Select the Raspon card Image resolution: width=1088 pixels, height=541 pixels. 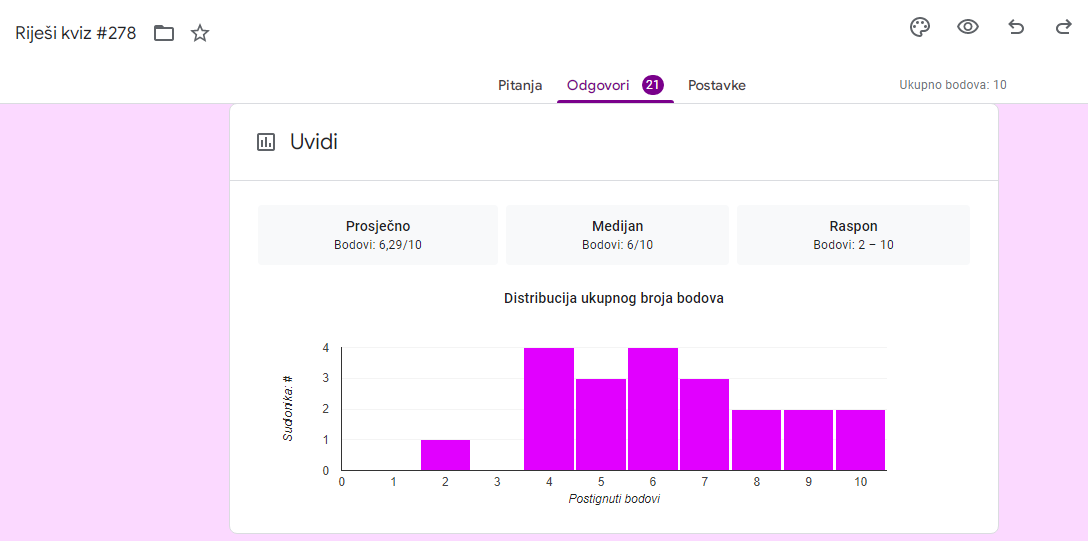click(853, 235)
